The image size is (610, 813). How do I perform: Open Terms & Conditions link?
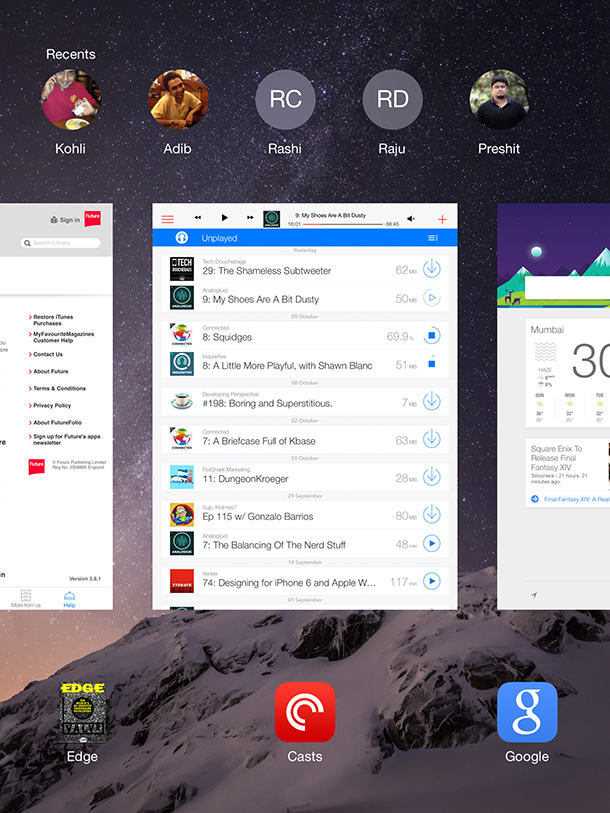(x=60, y=388)
